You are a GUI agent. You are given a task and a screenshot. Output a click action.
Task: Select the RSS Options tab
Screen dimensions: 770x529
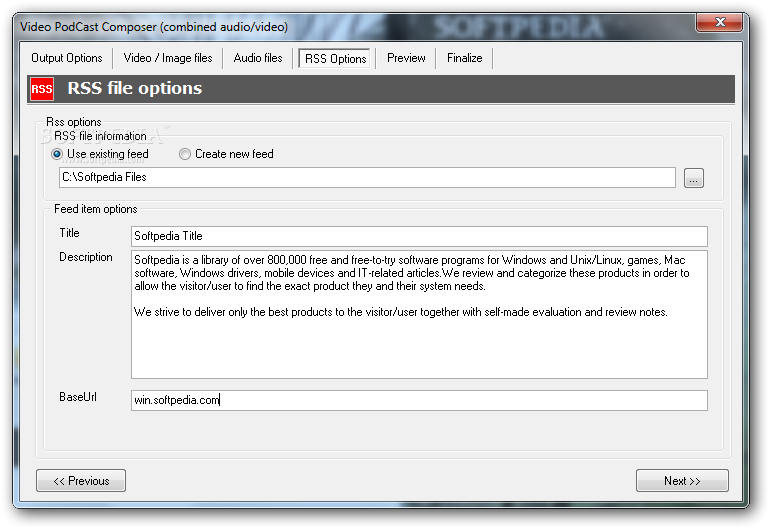coord(335,58)
